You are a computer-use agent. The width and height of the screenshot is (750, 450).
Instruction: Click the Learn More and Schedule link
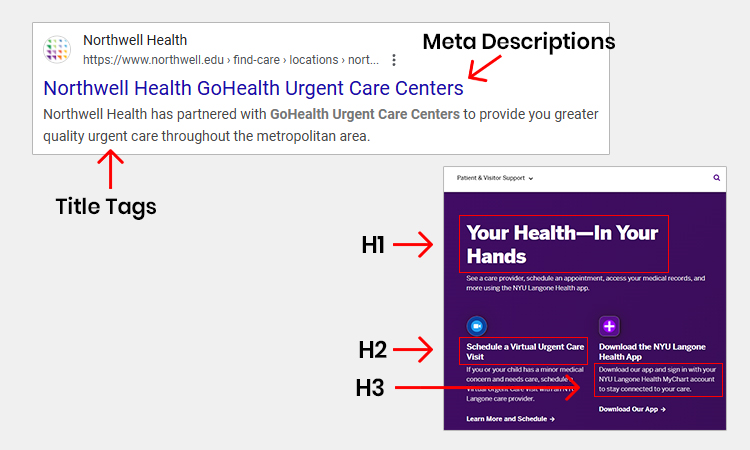[510, 419]
